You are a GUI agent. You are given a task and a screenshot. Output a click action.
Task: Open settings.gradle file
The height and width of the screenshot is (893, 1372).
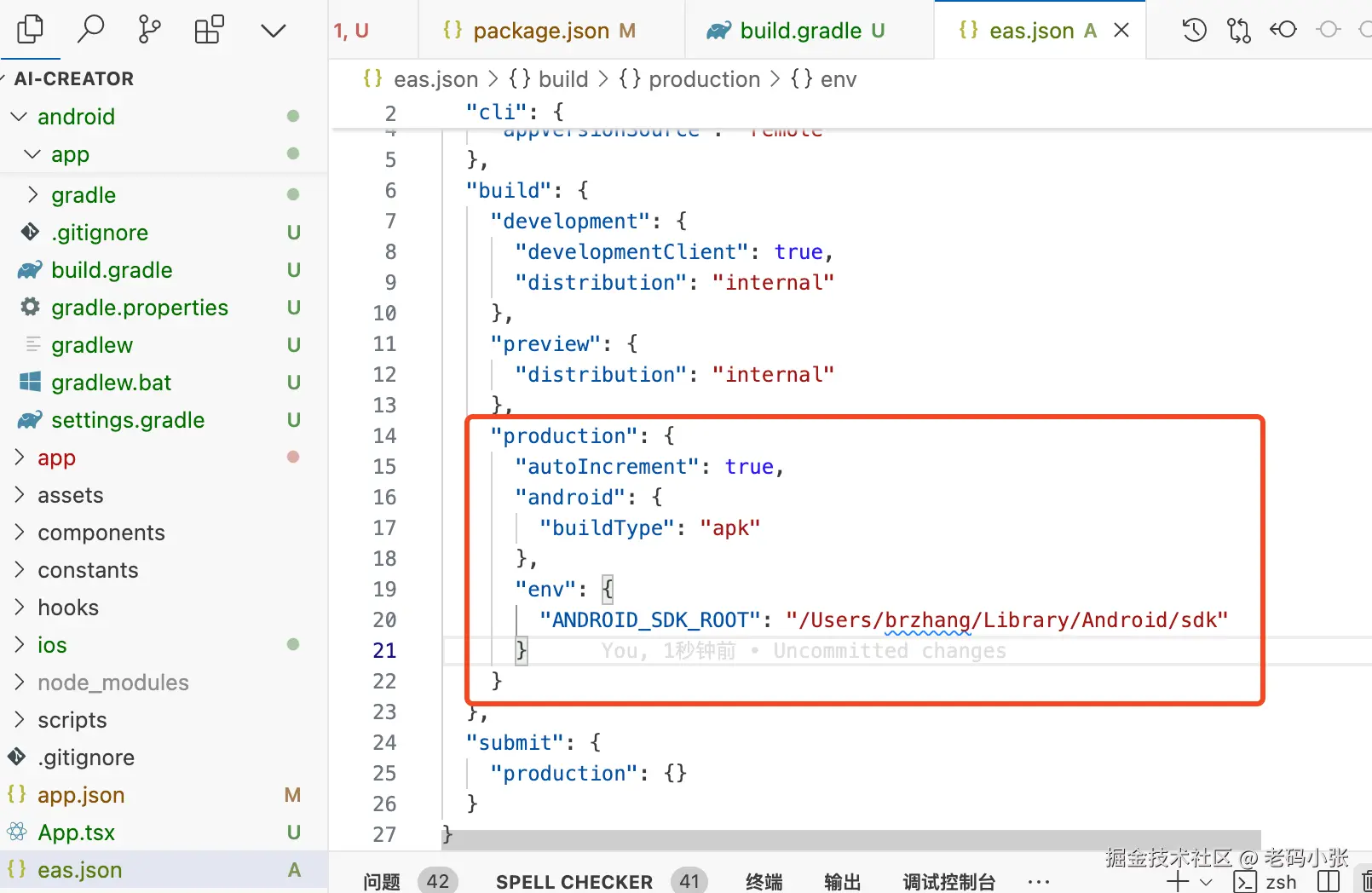click(164, 420)
